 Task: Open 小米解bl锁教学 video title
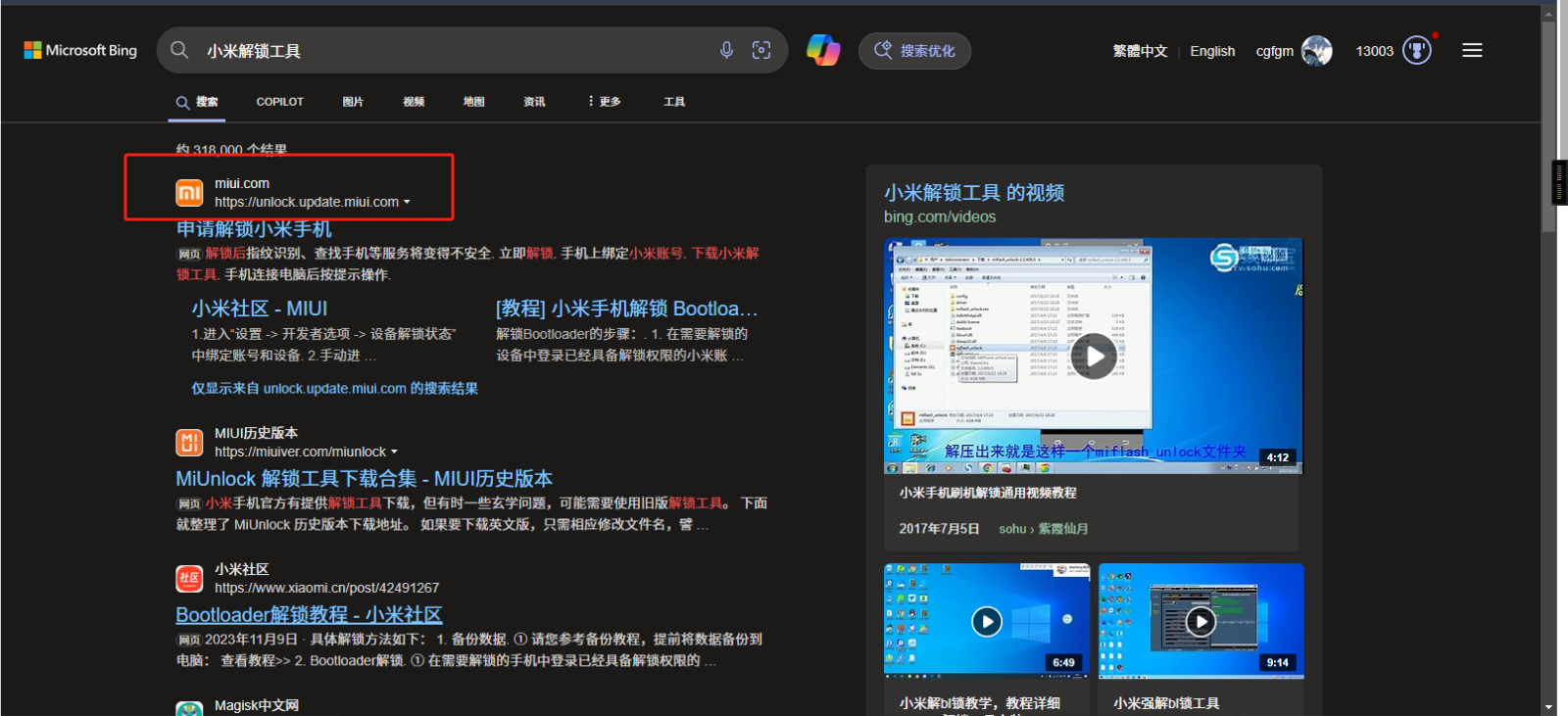click(x=980, y=703)
